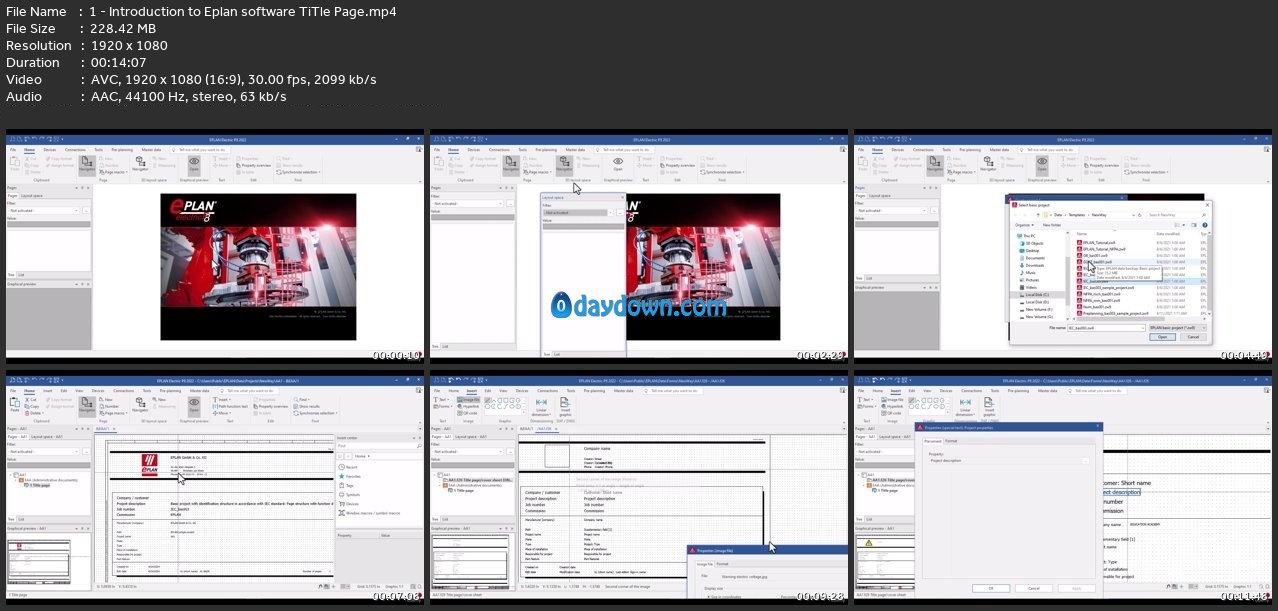Select the NFPA_inch_bas001.zw9 file
Screen dimensions: 1278x611
[1099, 294]
